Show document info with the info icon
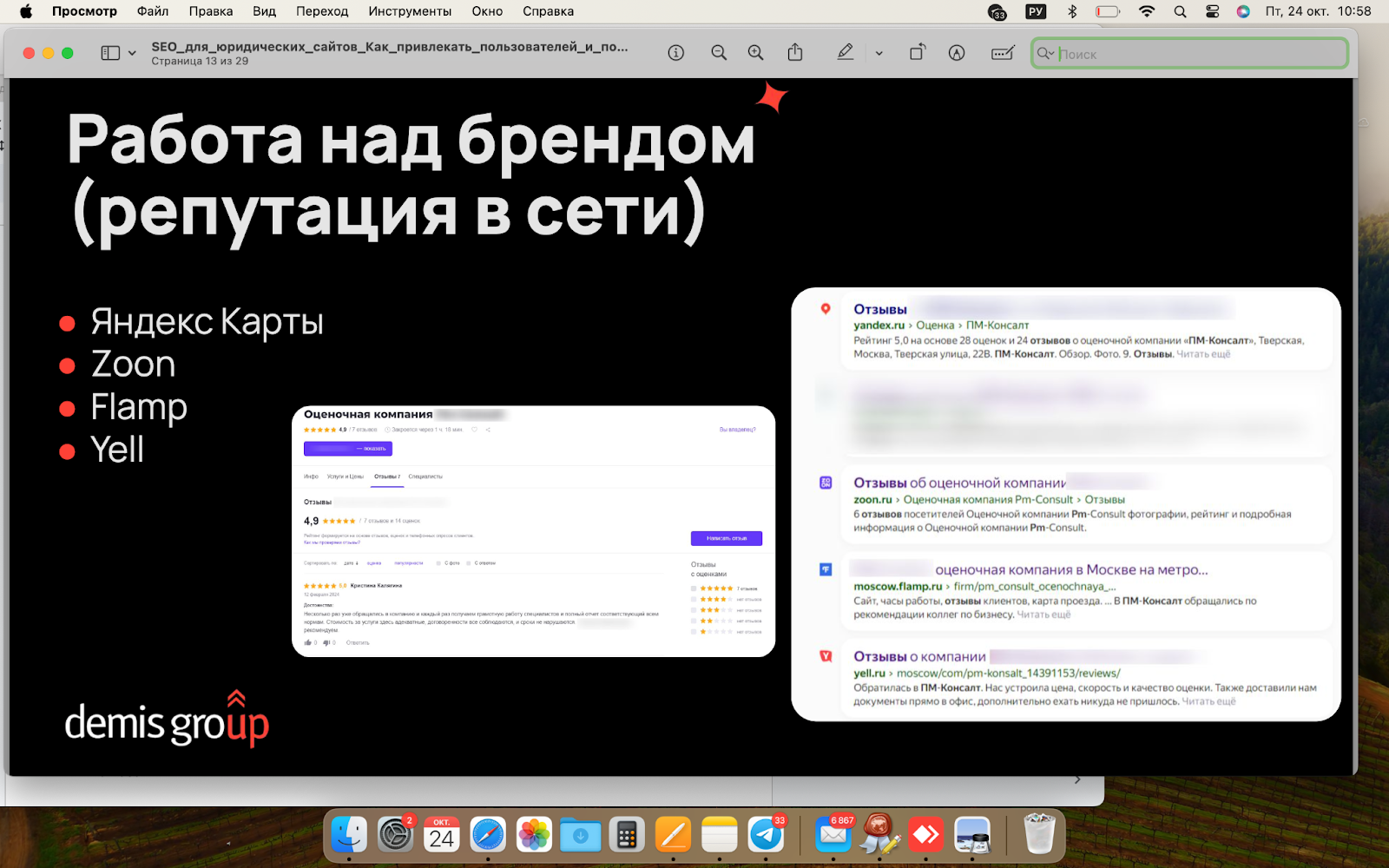Viewport: 1389px width, 868px height. [675, 52]
